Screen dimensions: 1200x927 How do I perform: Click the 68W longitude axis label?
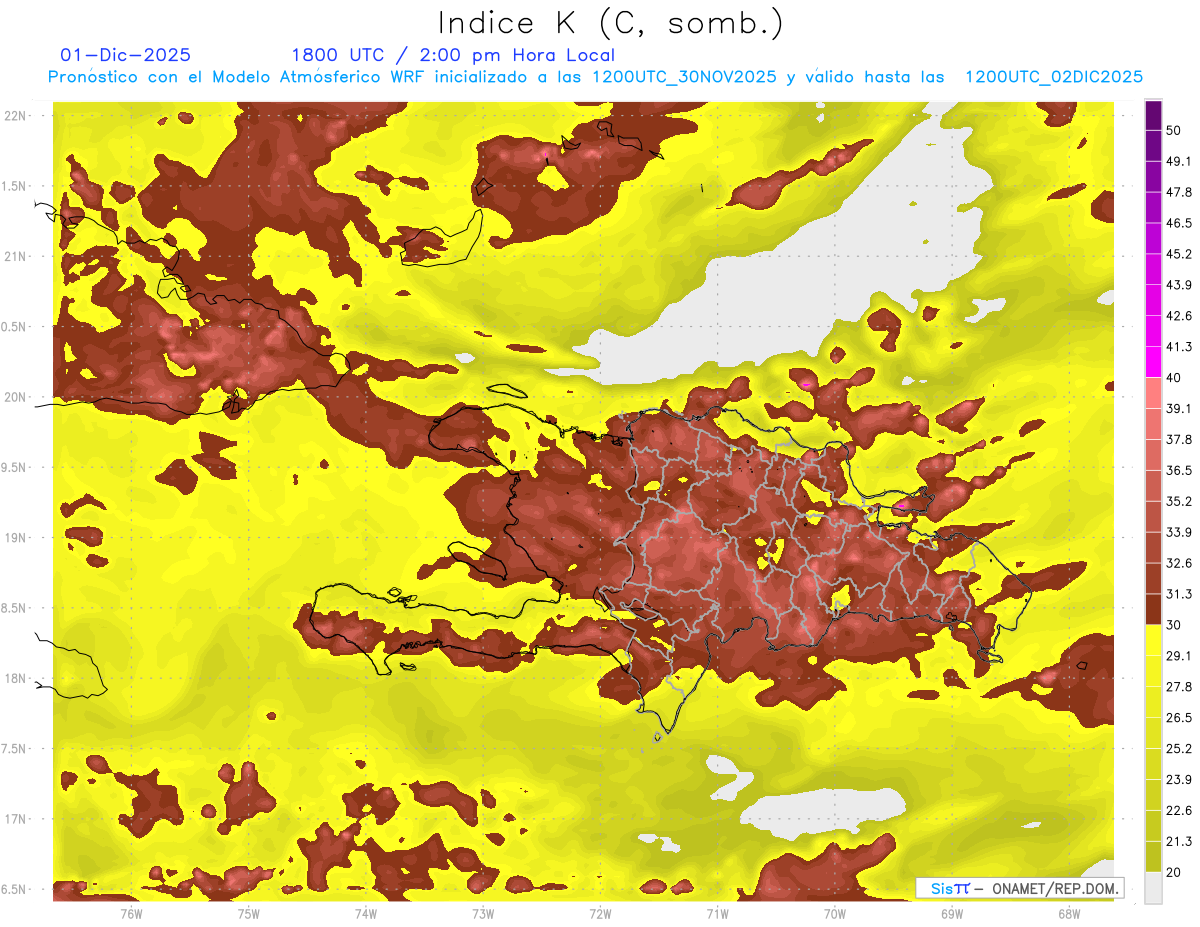1068,913
